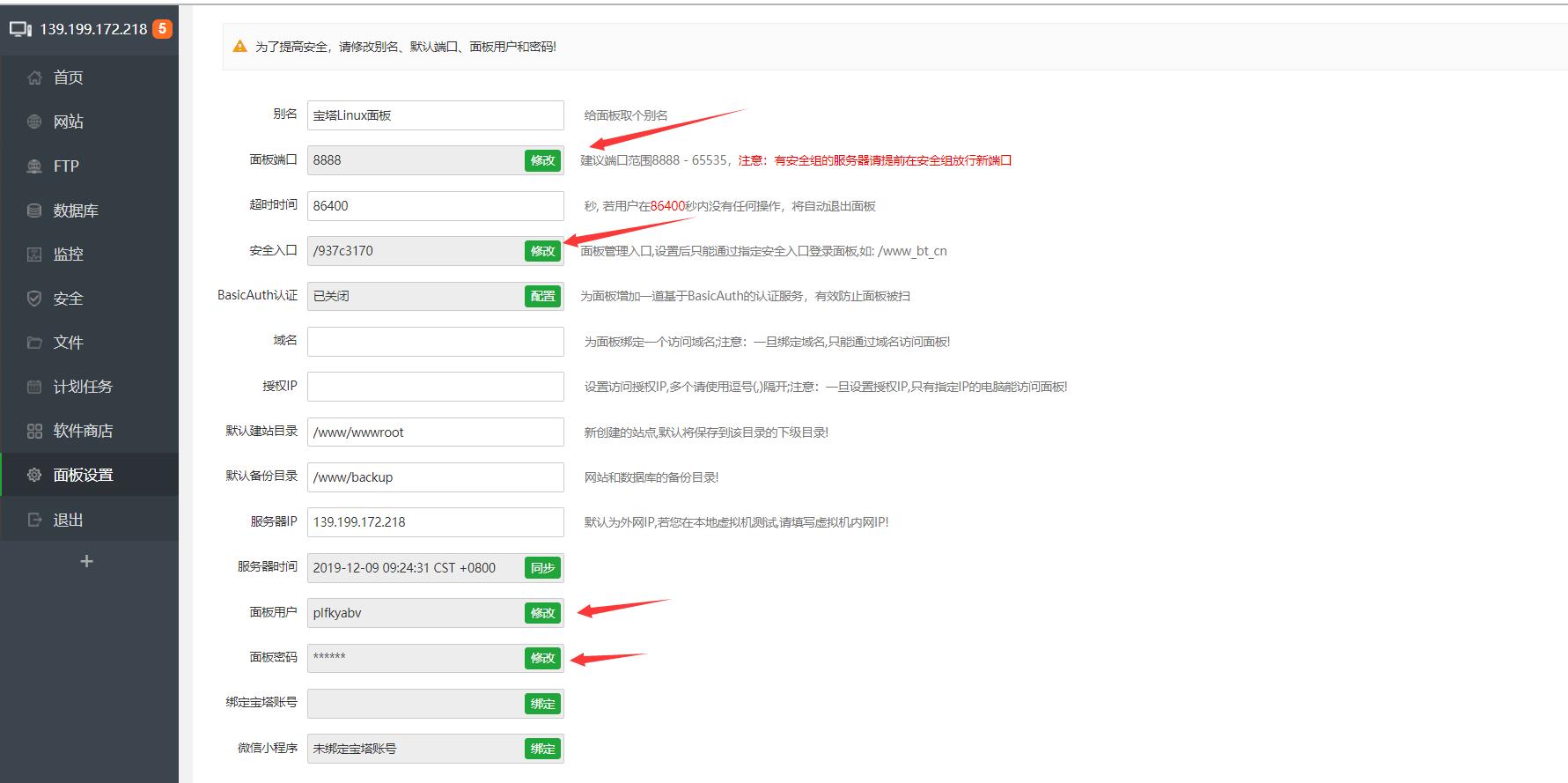The height and width of the screenshot is (783, 1568).
Task: Click 修改 button for 面板端口 8888
Action: click(542, 160)
